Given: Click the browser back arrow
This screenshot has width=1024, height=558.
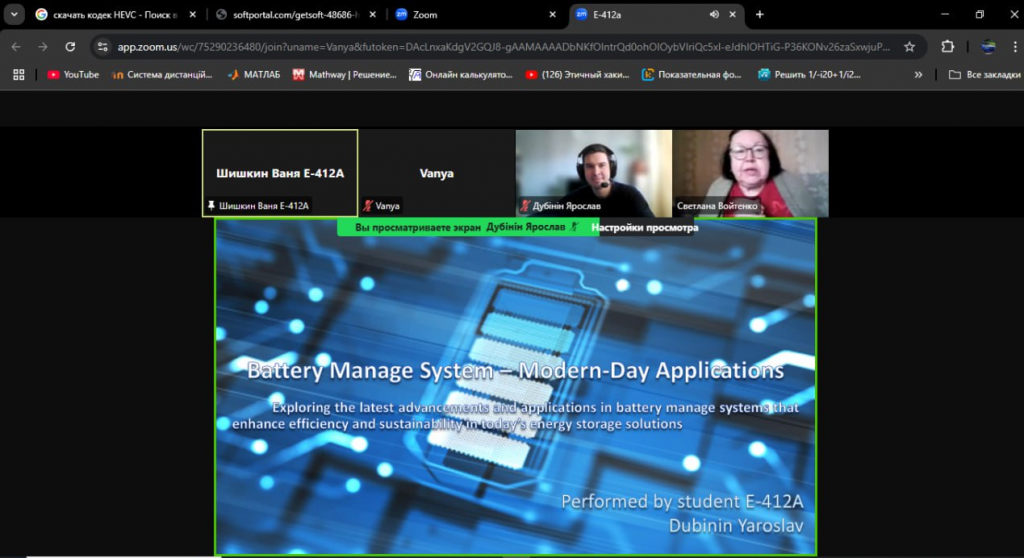Looking at the screenshot, I should (16, 46).
